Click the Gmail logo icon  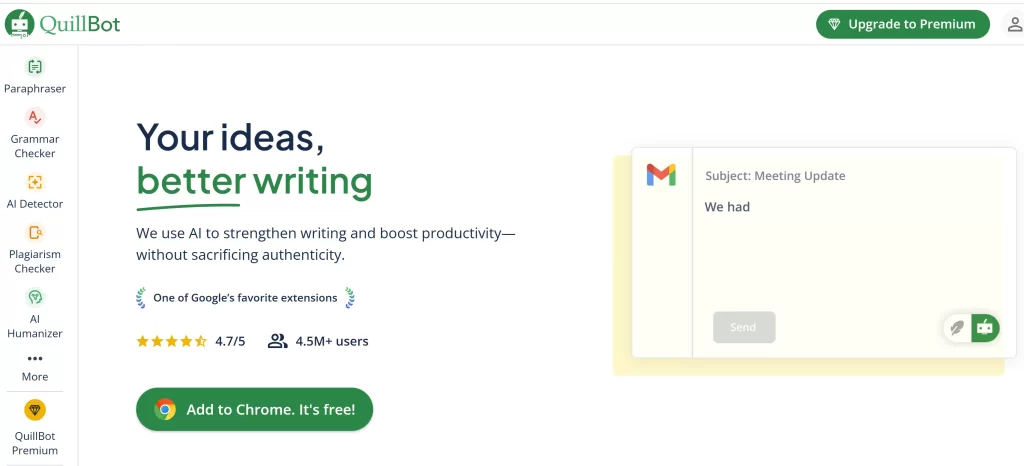(x=661, y=175)
